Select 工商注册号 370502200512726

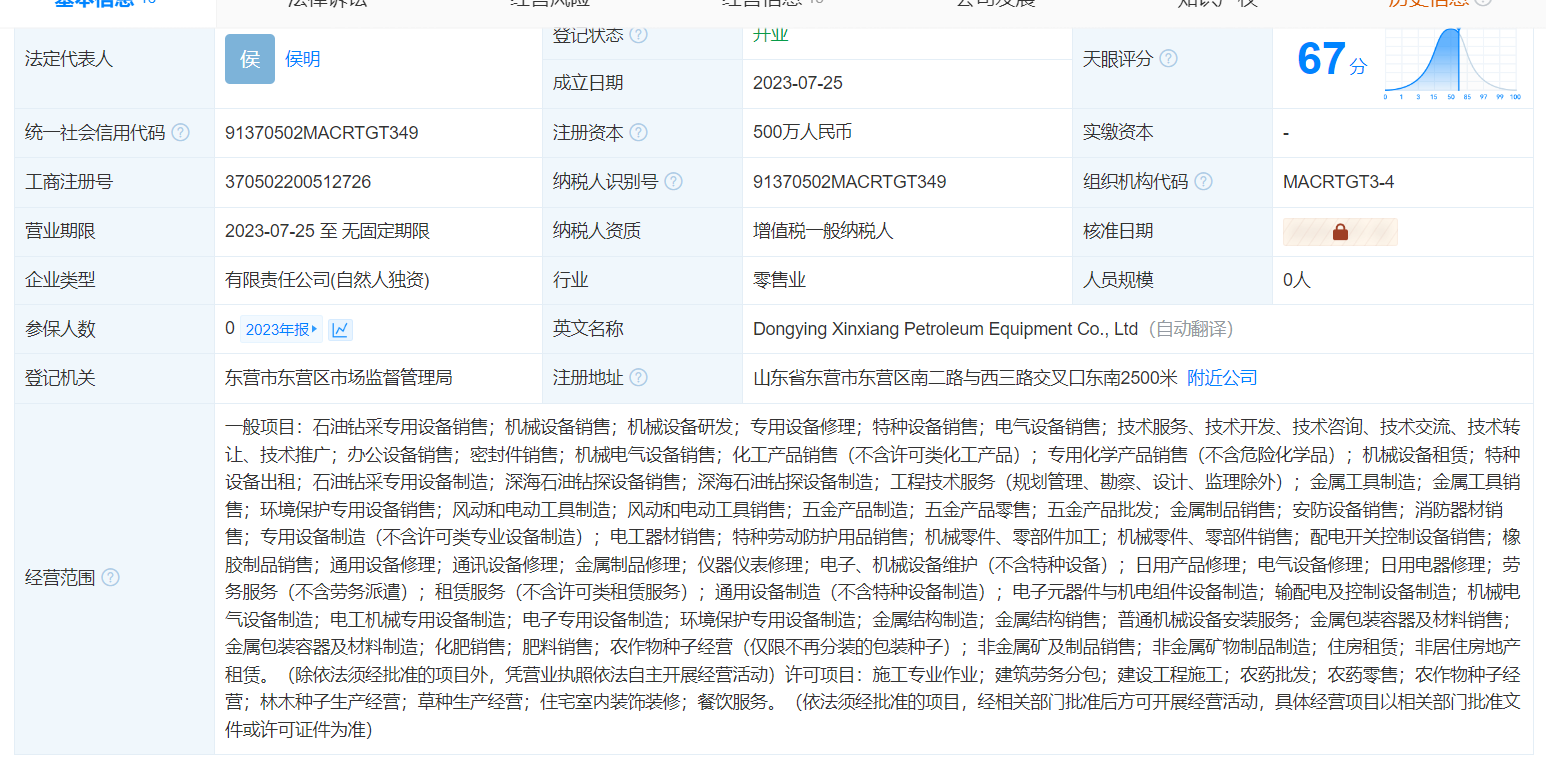tap(298, 181)
